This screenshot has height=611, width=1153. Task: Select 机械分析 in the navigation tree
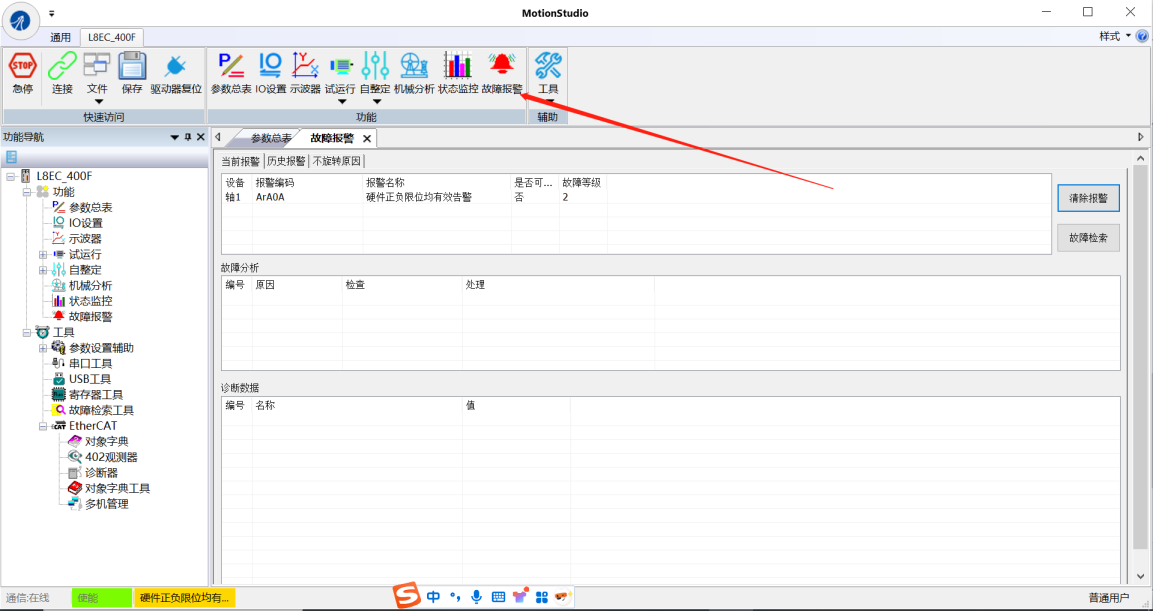click(x=91, y=285)
